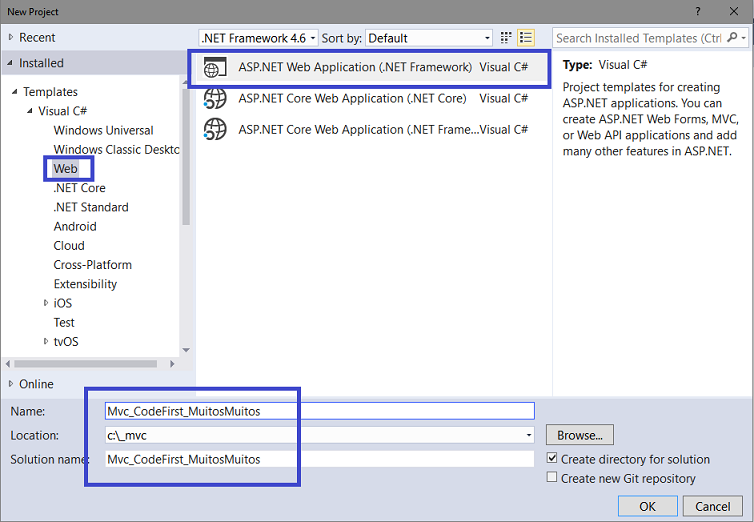Image resolution: width=754 pixels, height=522 pixels.
Task: Select the Web category
Action: coord(65,169)
